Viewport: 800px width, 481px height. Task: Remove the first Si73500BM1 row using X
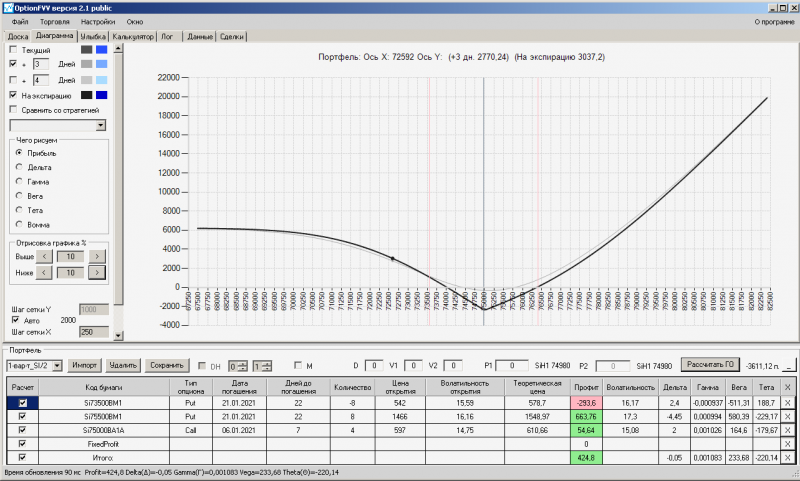coord(788,401)
